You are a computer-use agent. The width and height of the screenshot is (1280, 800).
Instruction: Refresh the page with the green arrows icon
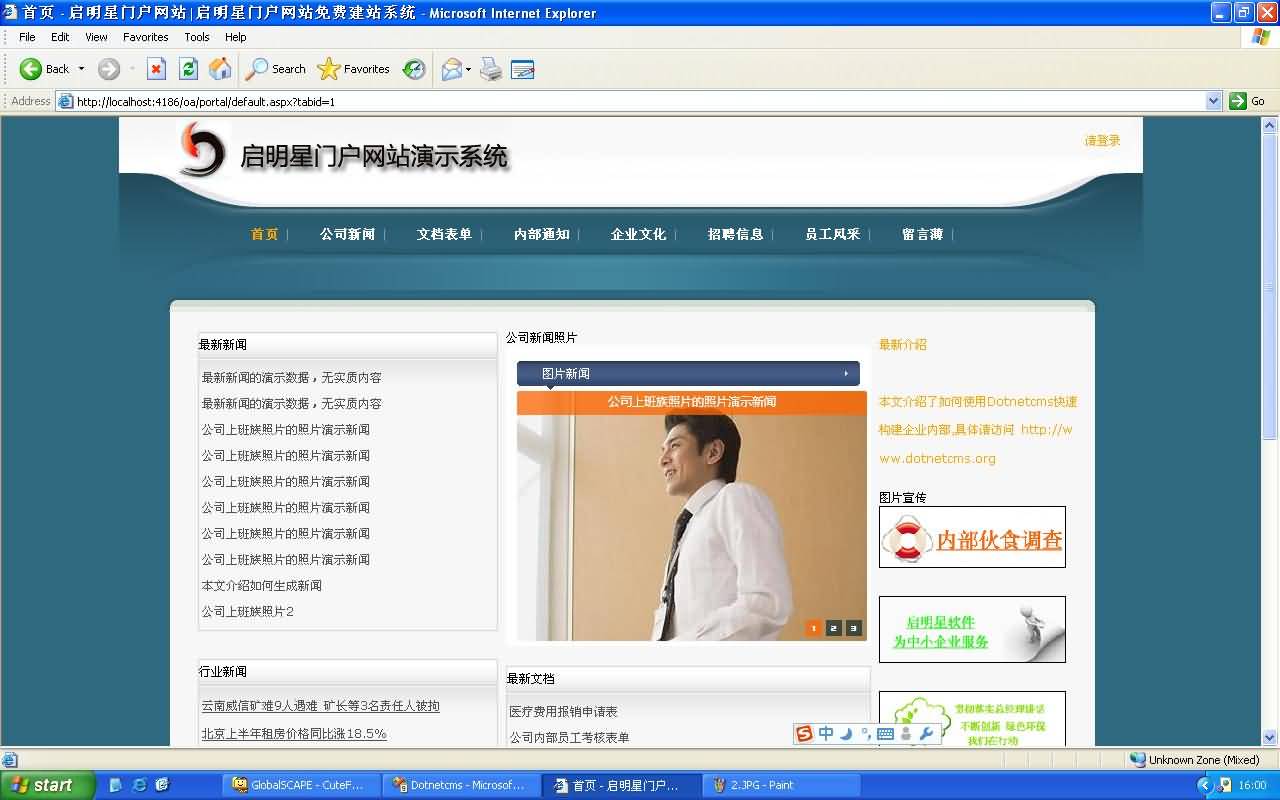pyautogui.click(x=188, y=69)
